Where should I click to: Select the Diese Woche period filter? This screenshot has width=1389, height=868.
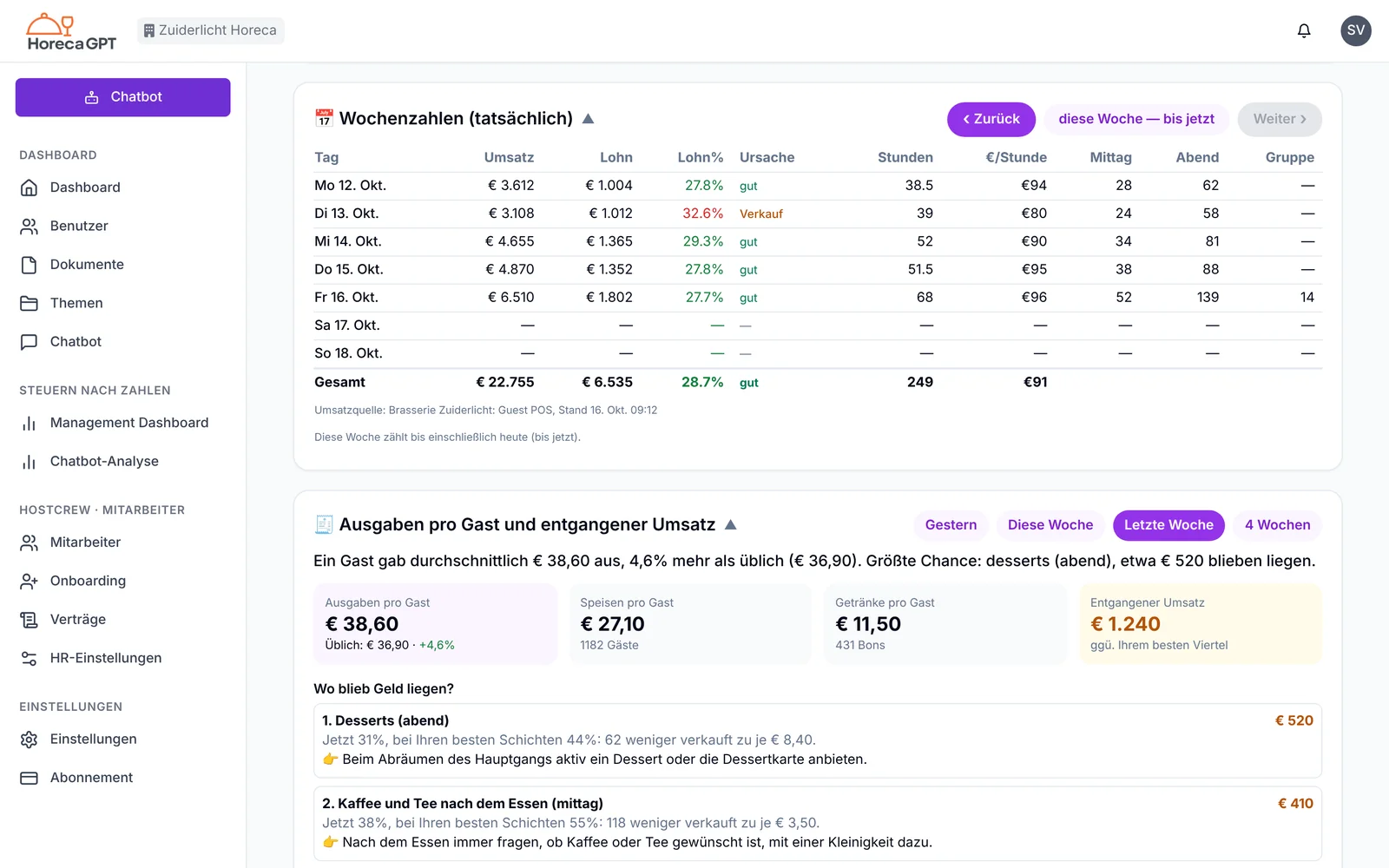[x=1050, y=525]
